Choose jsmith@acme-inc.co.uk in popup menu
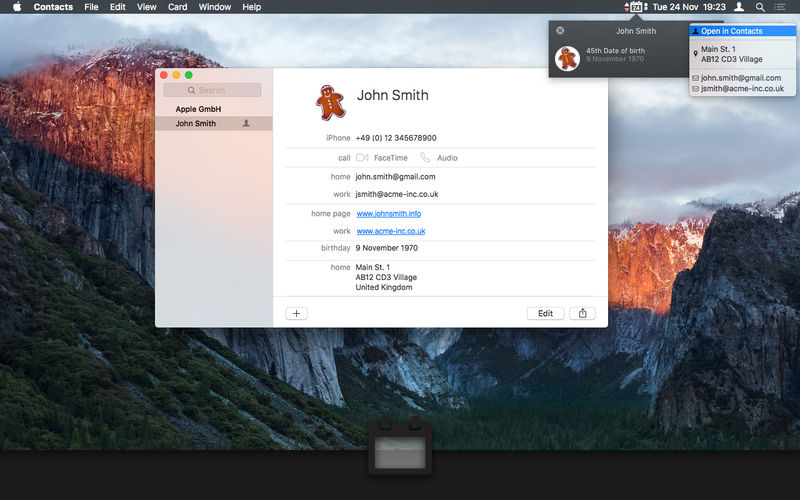This screenshot has width=800, height=500. tap(742, 89)
